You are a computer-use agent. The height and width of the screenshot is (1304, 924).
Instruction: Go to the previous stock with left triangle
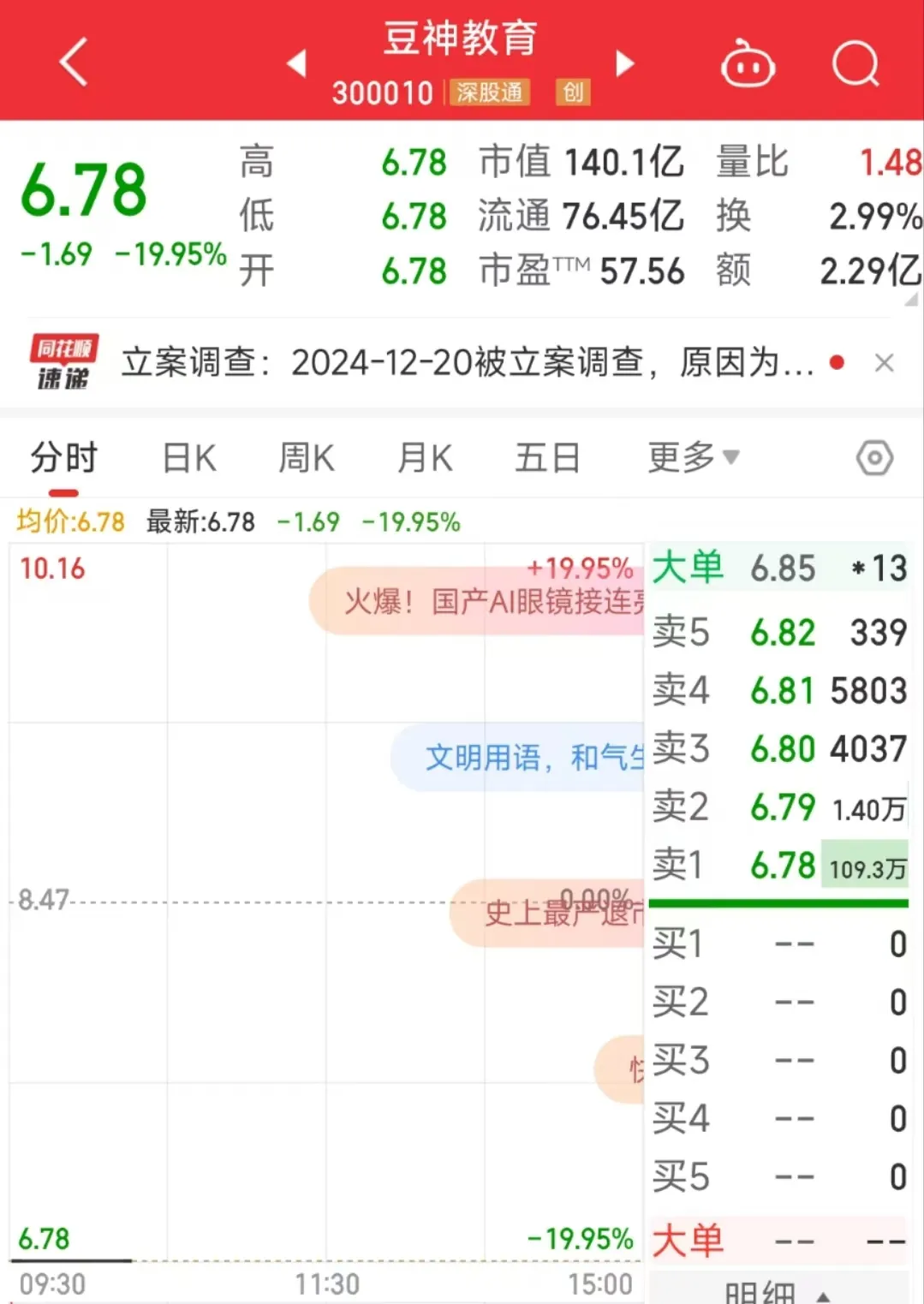tap(296, 63)
